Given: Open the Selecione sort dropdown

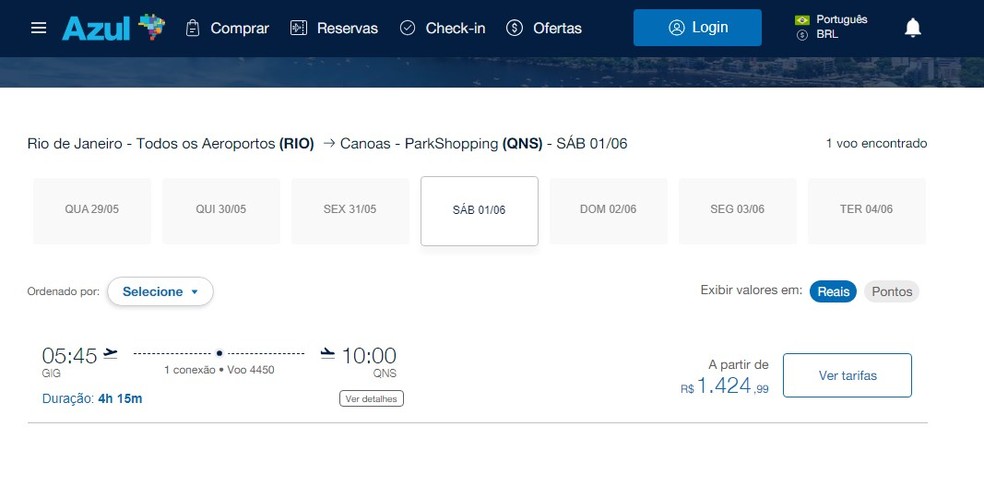Looking at the screenshot, I should pos(160,292).
